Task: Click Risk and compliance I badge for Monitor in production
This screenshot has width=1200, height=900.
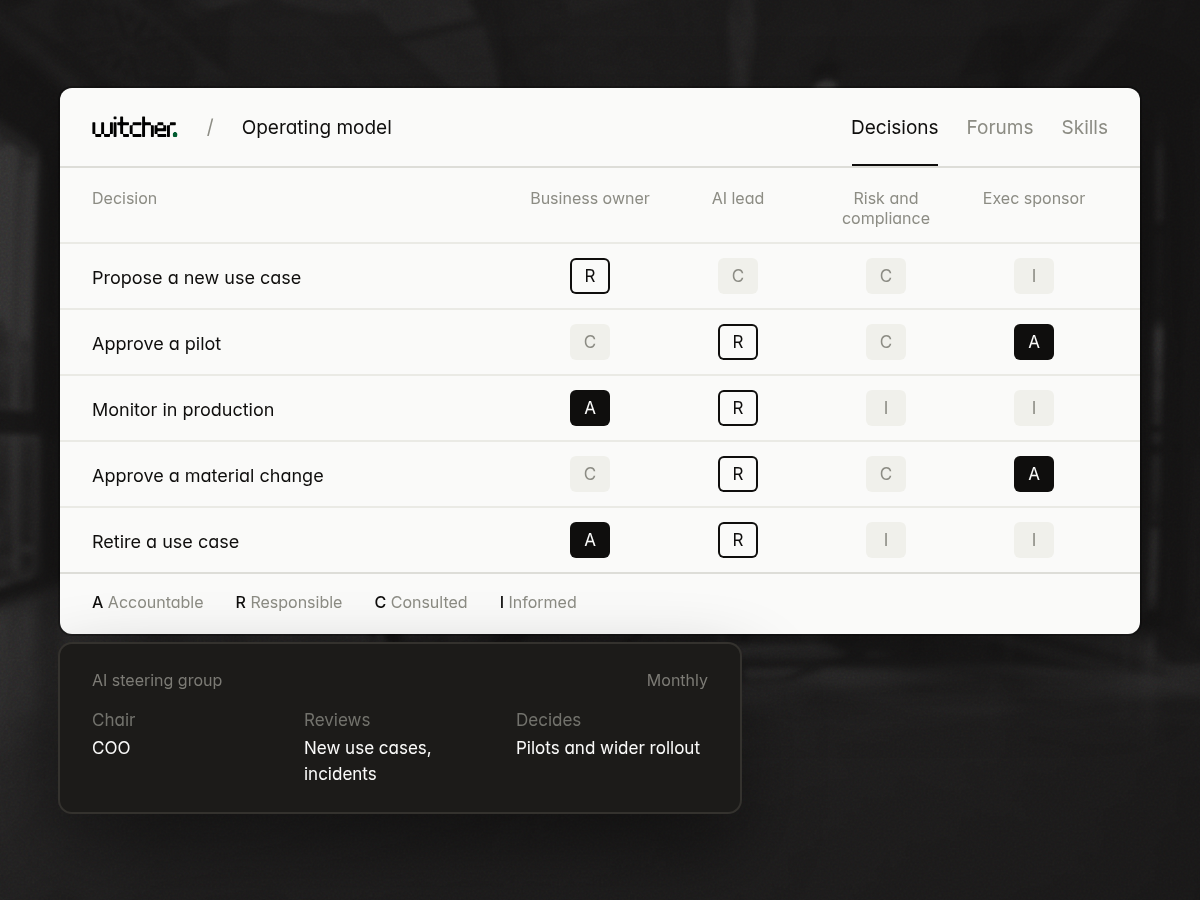Action: [886, 408]
